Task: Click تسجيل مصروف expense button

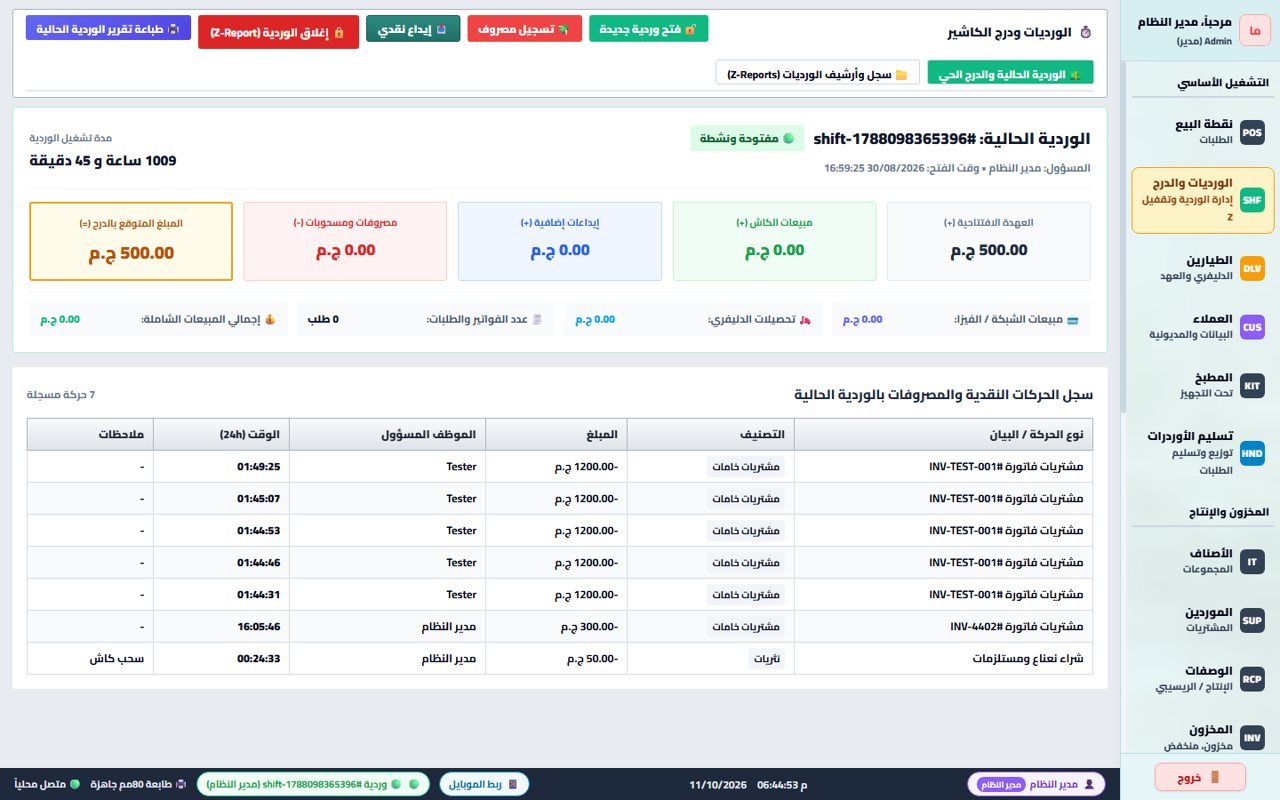Action: [524, 29]
